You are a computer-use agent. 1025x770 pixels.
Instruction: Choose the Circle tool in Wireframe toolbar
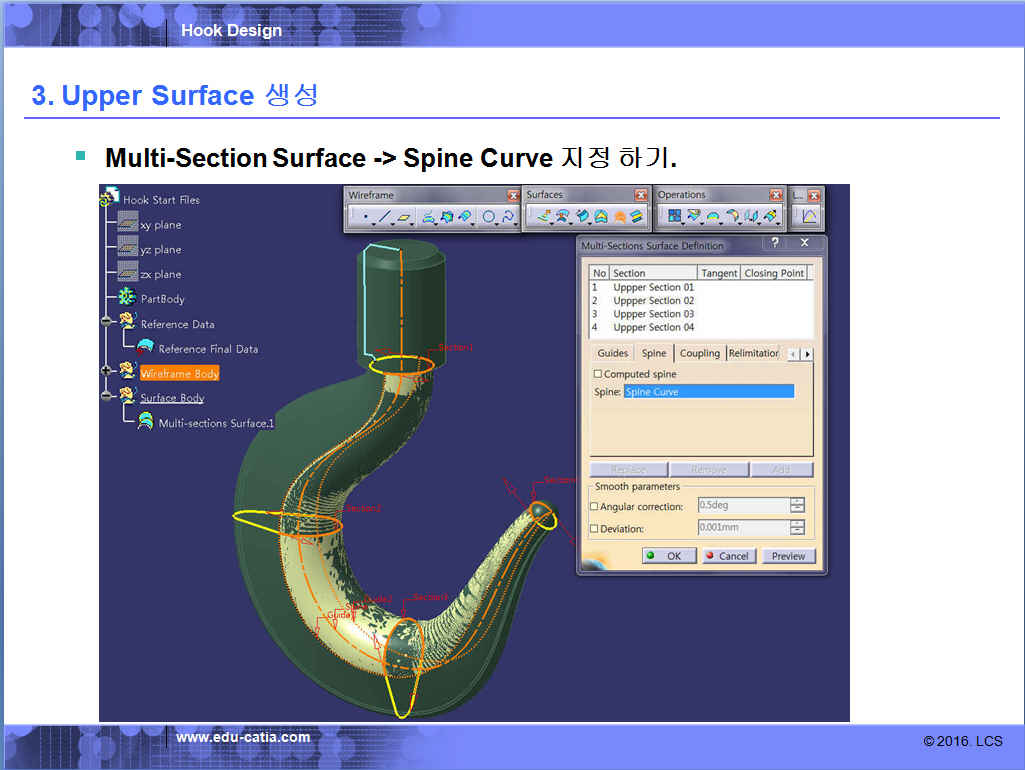click(489, 216)
